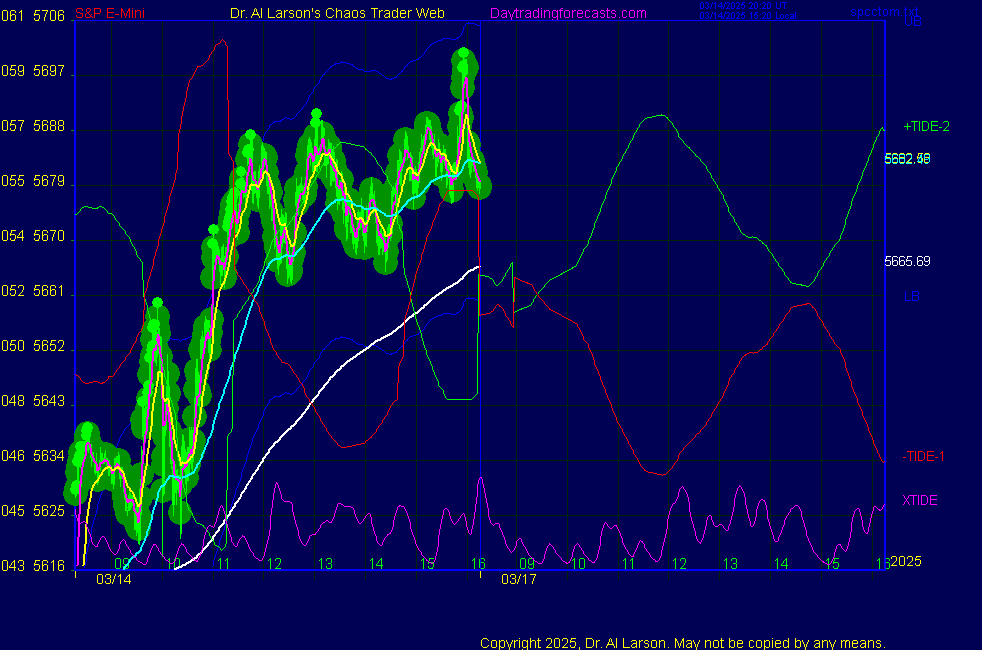Click the copyright notice text
The height and width of the screenshot is (650, 982).
click(x=683, y=643)
